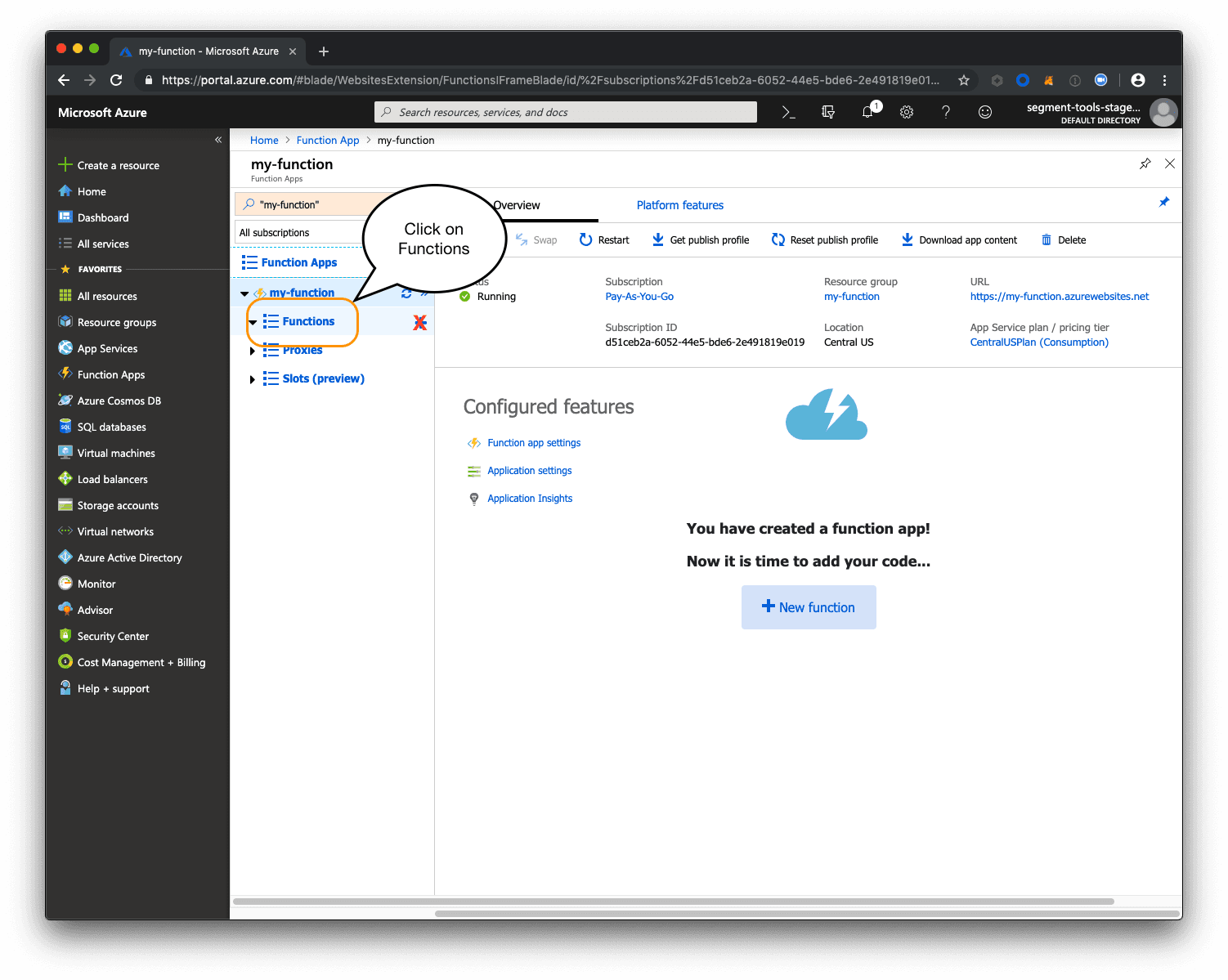Screen dimensions: 1228x980
Task: Send feedback via the smiley icon
Action: click(x=985, y=112)
